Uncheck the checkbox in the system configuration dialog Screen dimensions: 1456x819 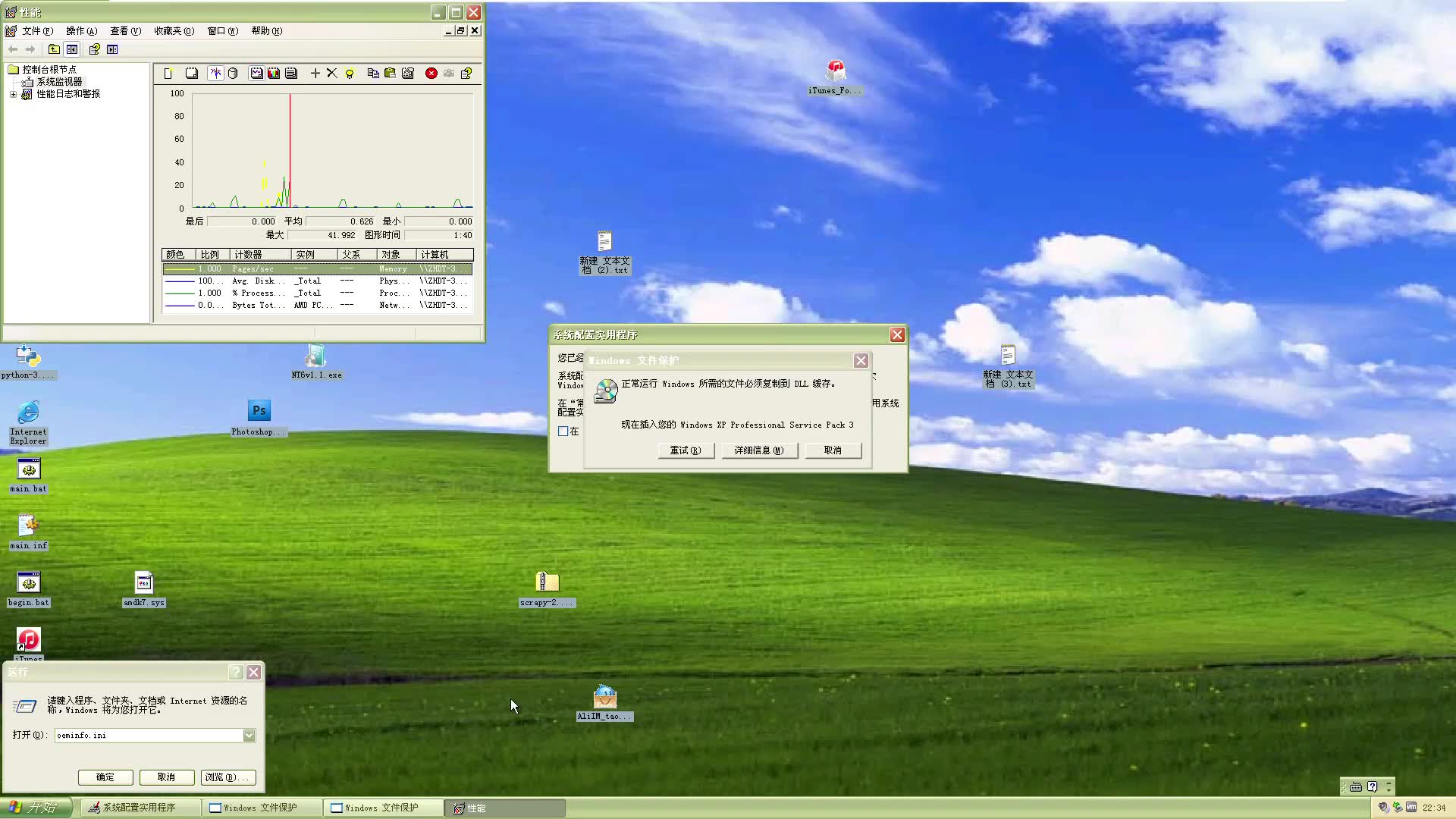click(x=563, y=431)
